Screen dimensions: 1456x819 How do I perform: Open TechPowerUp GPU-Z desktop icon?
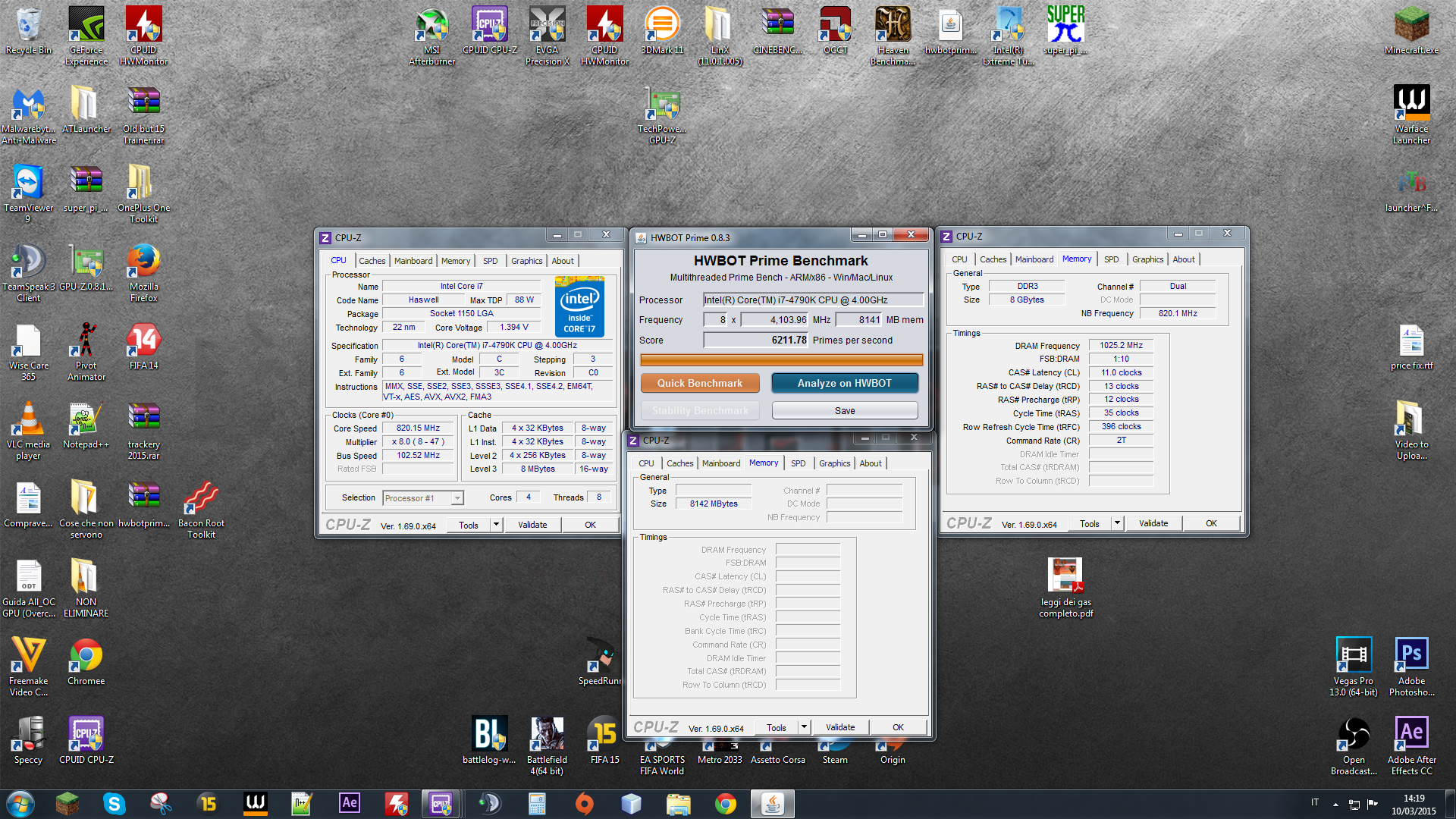662,115
